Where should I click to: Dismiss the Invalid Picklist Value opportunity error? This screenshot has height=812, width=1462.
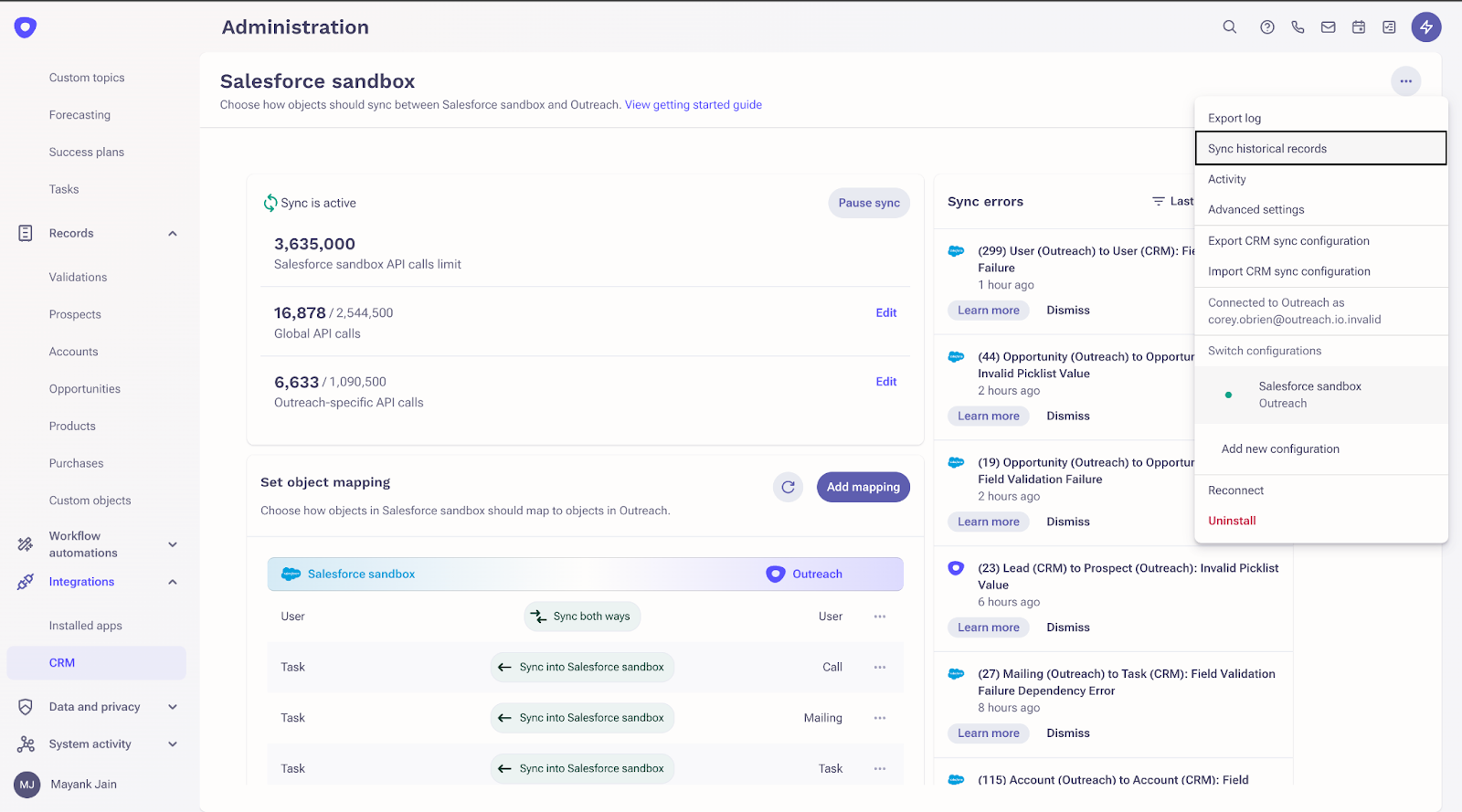coord(1068,417)
